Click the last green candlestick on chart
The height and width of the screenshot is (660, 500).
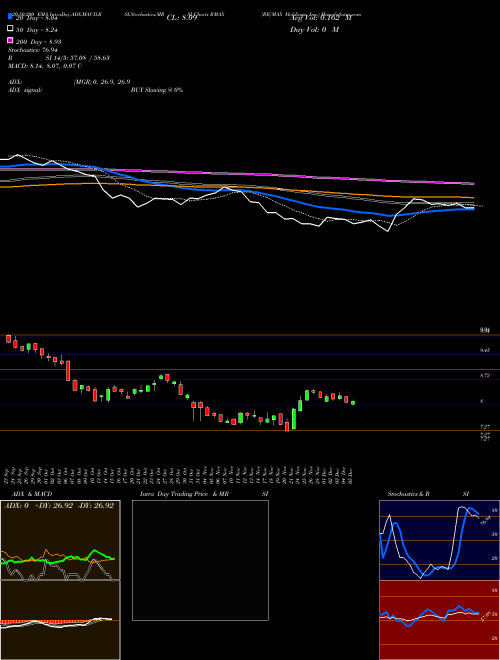(353, 403)
